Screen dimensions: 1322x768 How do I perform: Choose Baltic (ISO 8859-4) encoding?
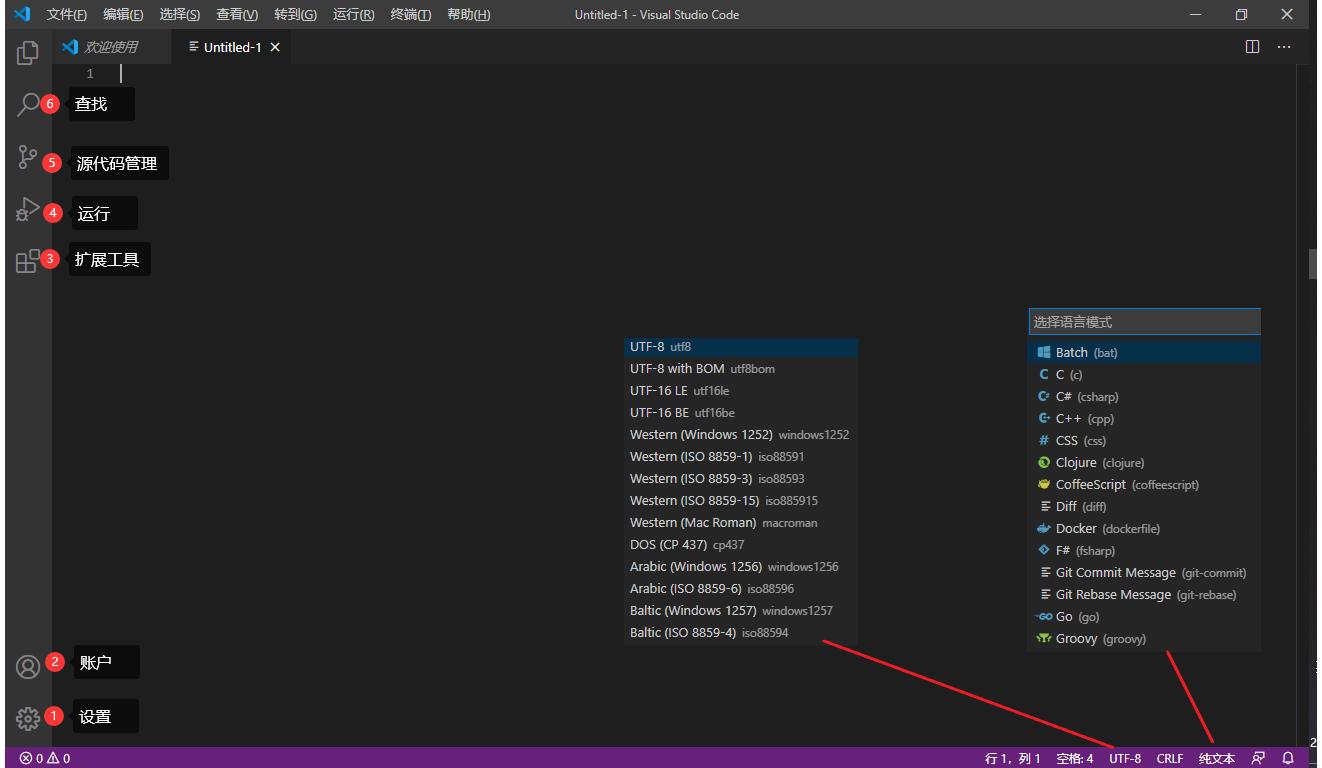[x=740, y=633]
